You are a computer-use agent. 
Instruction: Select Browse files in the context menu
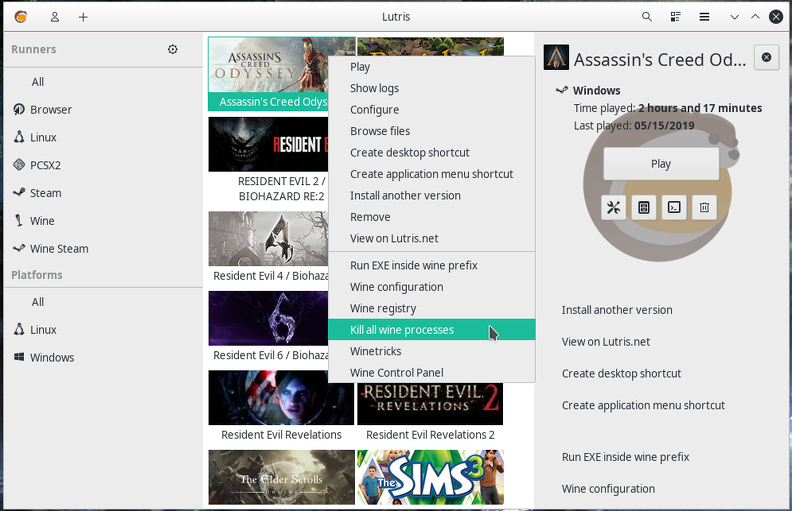[x=431, y=131]
